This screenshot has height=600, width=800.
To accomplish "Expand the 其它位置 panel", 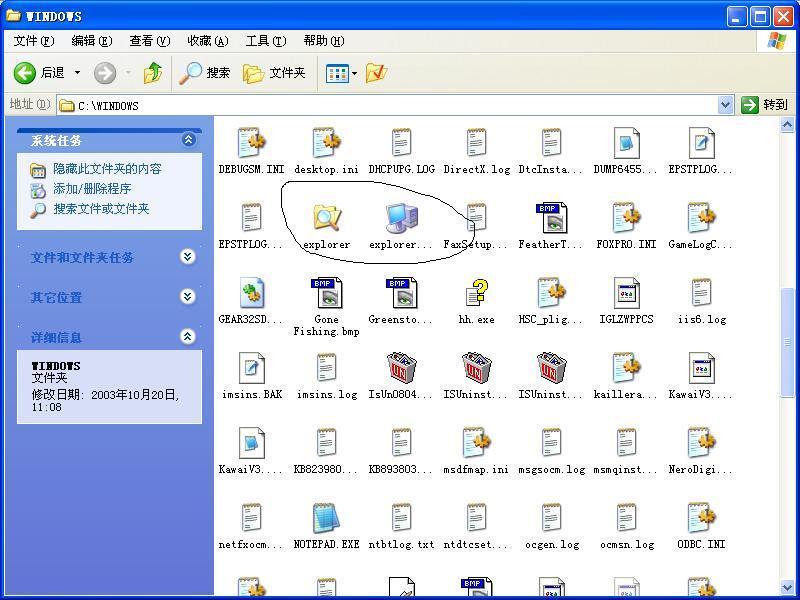I will [x=187, y=296].
